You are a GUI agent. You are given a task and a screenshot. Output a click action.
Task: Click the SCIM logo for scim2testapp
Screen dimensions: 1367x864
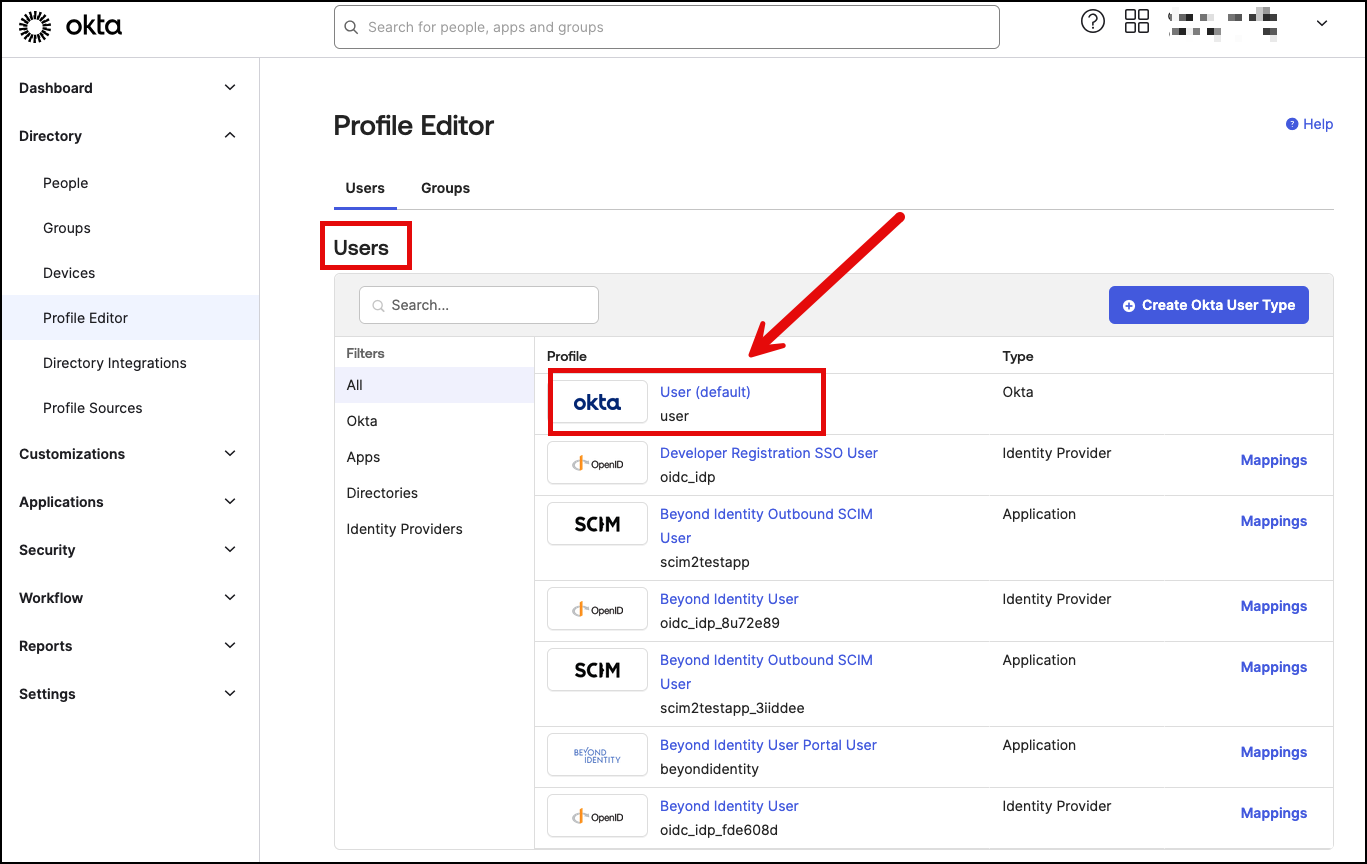pyautogui.click(x=597, y=525)
